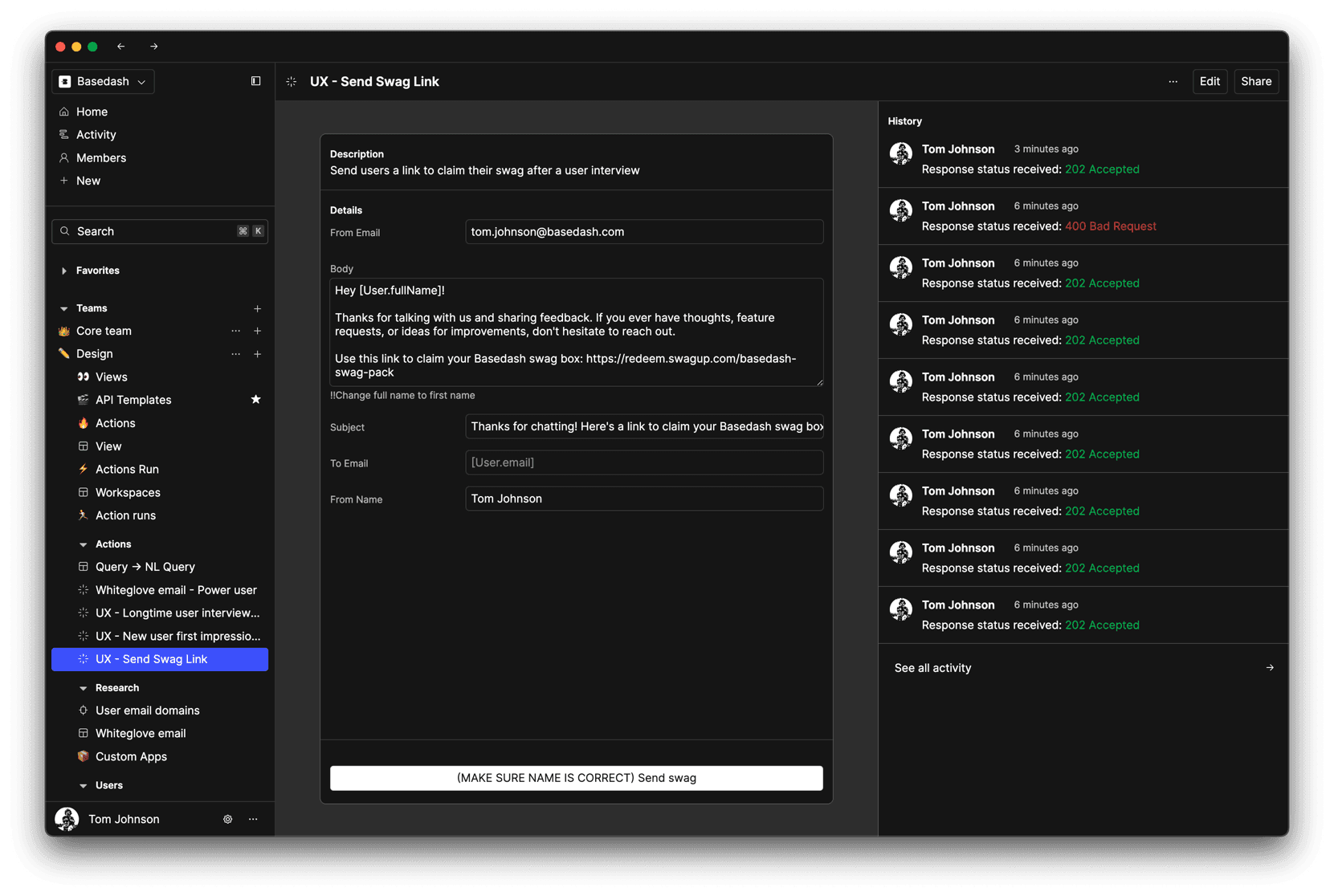This screenshot has height=896, width=1334.
Task: Go forward with the right arrow
Action: [154, 47]
